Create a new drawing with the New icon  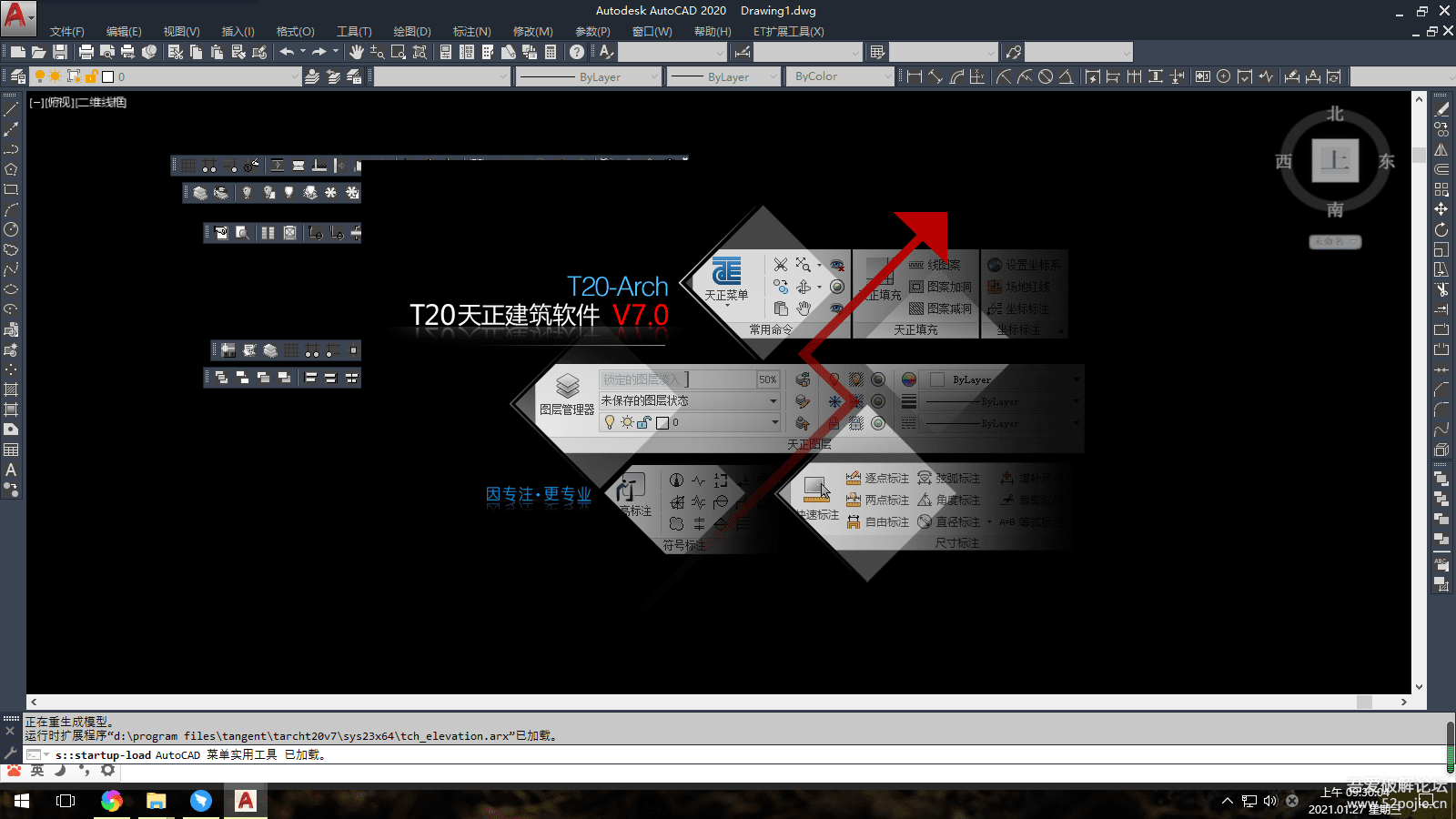pyautogui.click(x=17, y=52)
